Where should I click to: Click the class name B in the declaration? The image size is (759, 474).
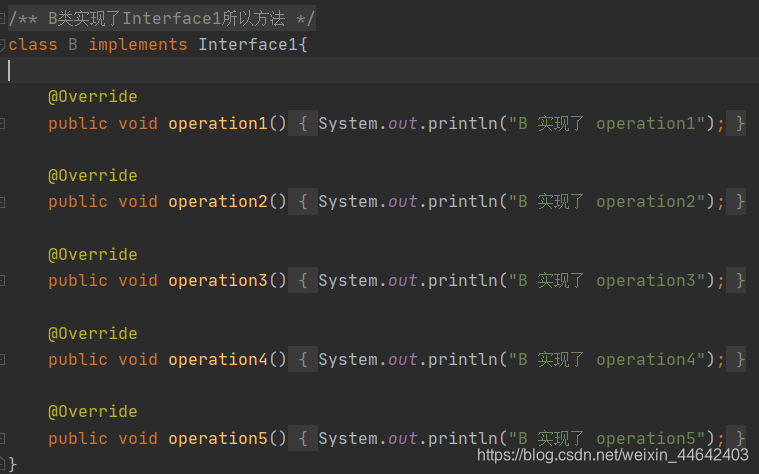(x=73, y=45)
